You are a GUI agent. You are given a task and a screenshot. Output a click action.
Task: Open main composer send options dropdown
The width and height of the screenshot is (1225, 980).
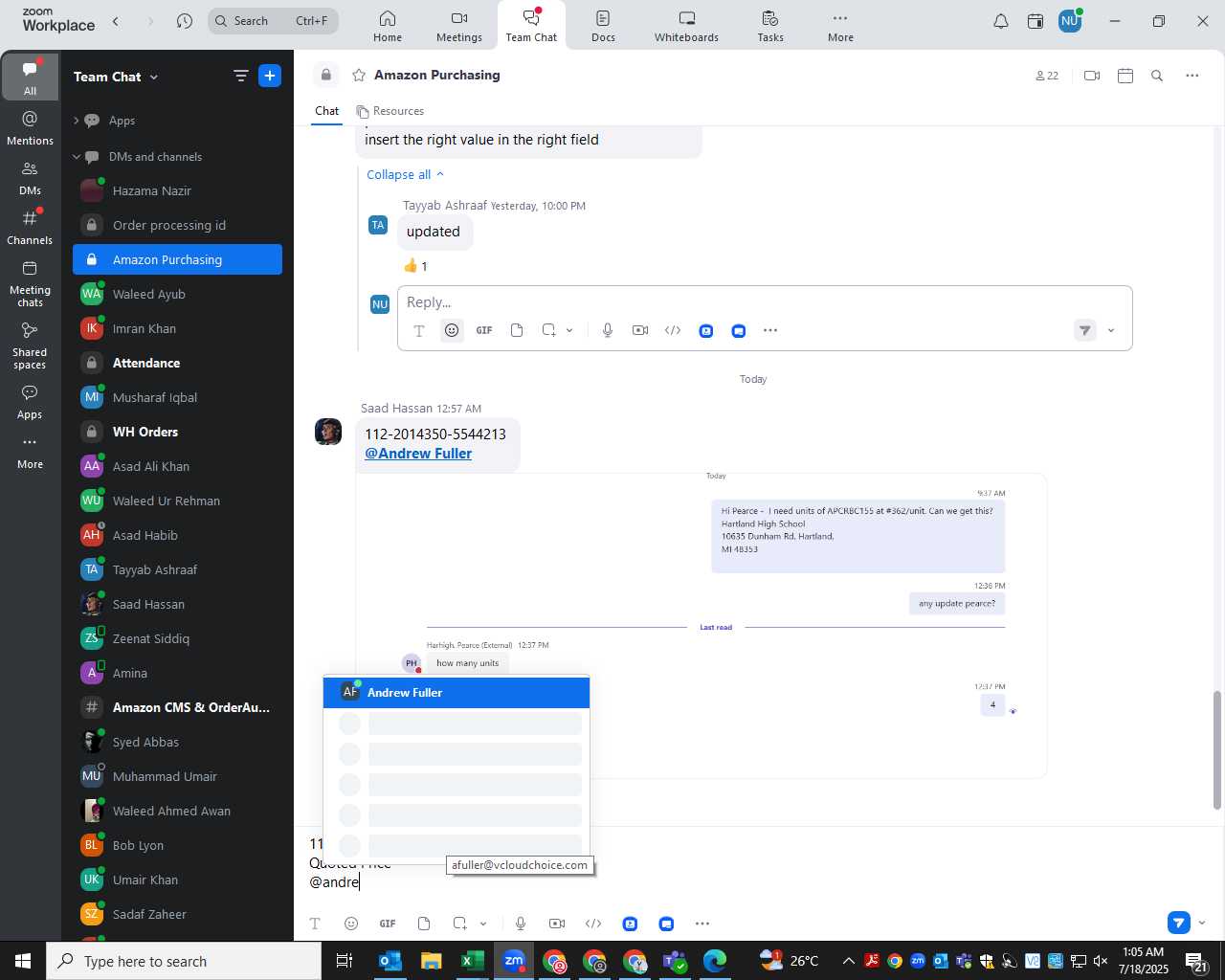[1202, 924]
